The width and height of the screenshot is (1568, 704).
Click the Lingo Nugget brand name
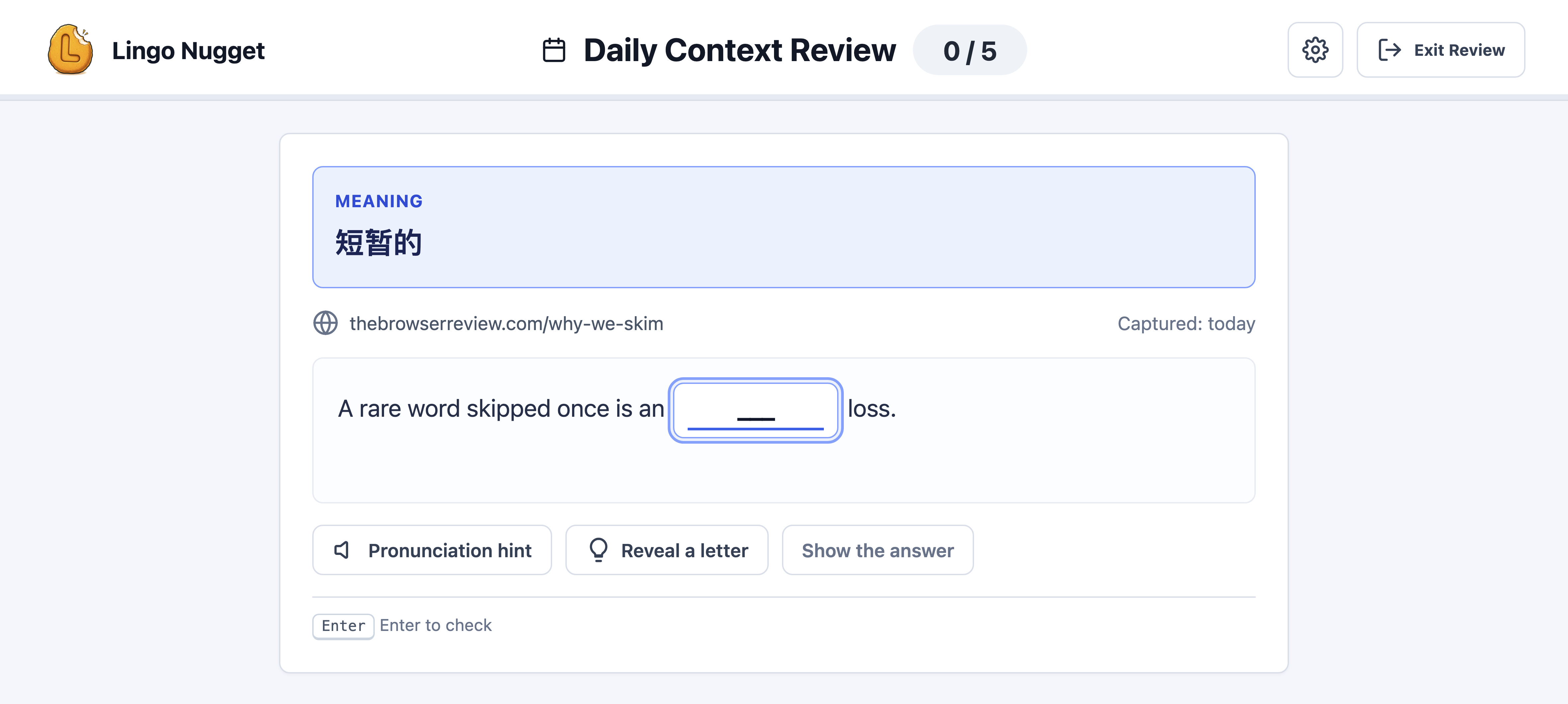coord(188,50)
